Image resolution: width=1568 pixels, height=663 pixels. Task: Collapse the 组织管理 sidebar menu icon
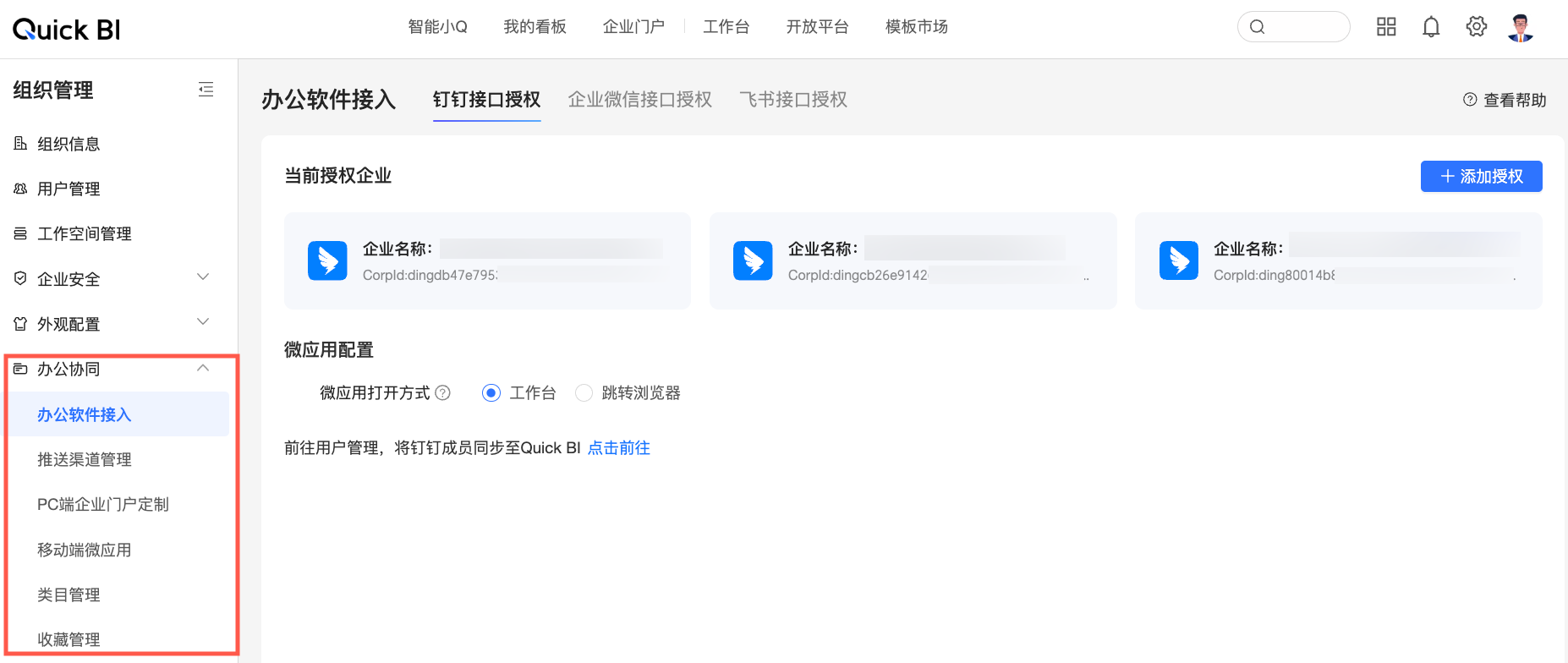(206, 90)
